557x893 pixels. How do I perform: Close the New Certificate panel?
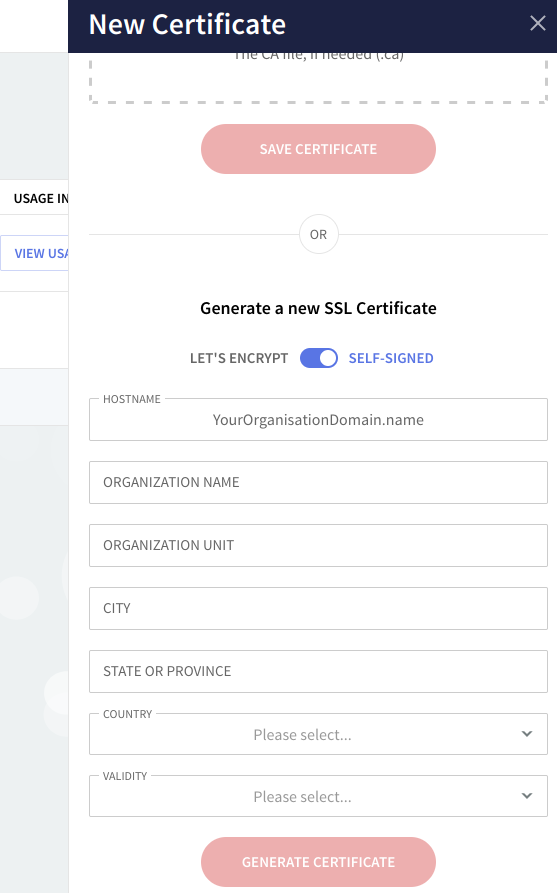click(538, 23)
